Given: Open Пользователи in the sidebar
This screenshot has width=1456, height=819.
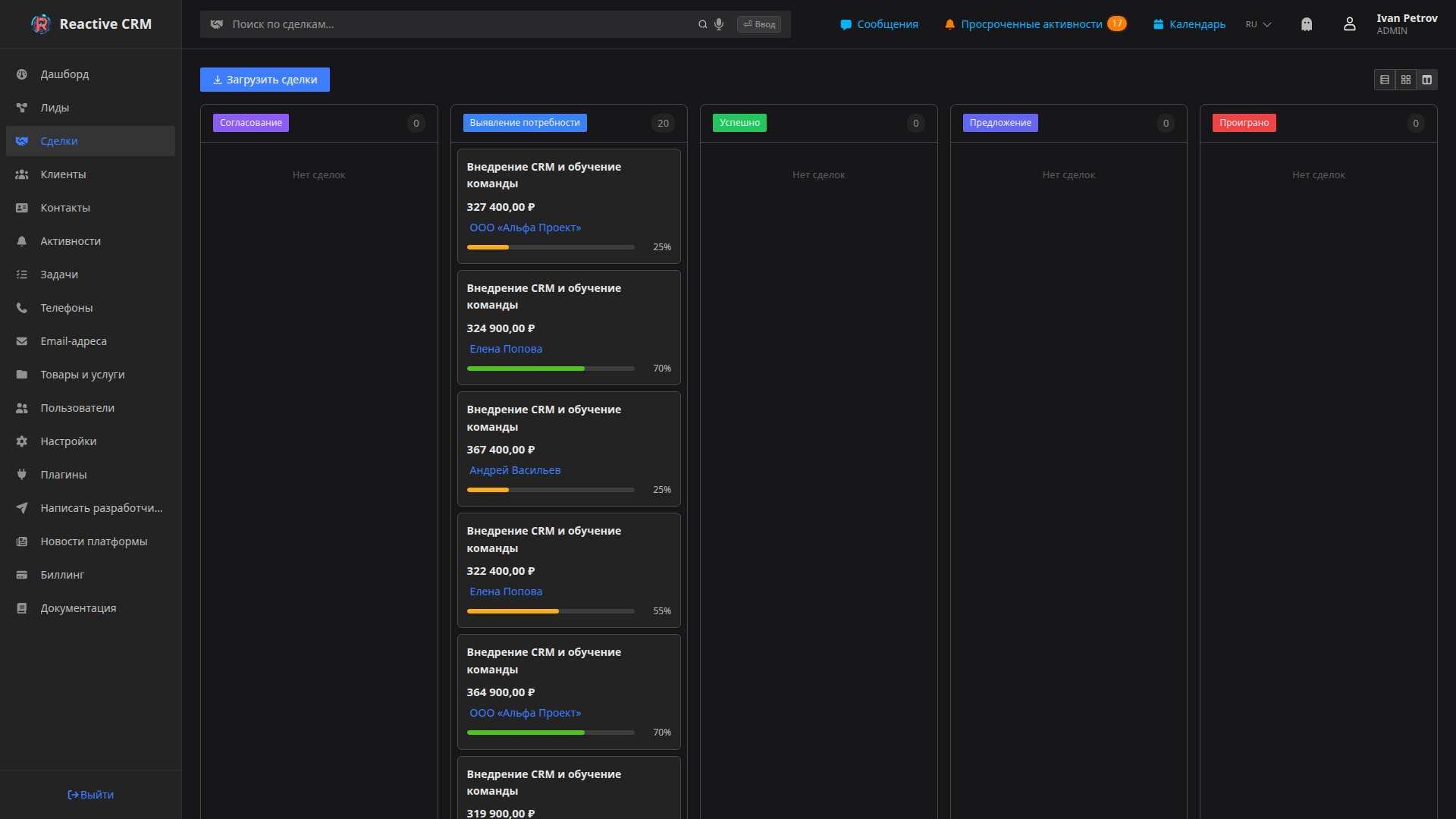Looking at the screenshot, I should pyautogui.click(x=90, y=408).
